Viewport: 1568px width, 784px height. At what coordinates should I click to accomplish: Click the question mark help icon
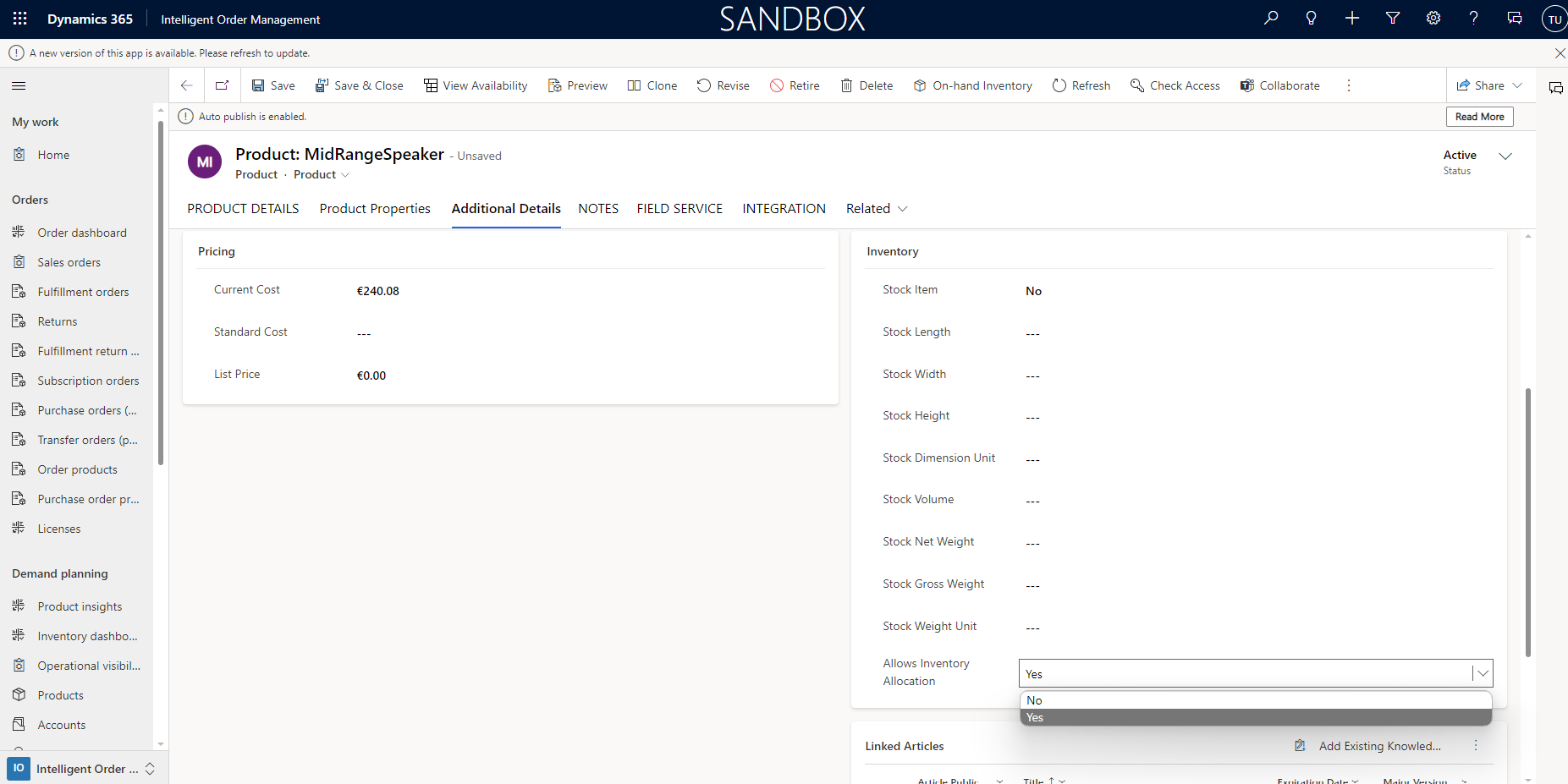1474,18
